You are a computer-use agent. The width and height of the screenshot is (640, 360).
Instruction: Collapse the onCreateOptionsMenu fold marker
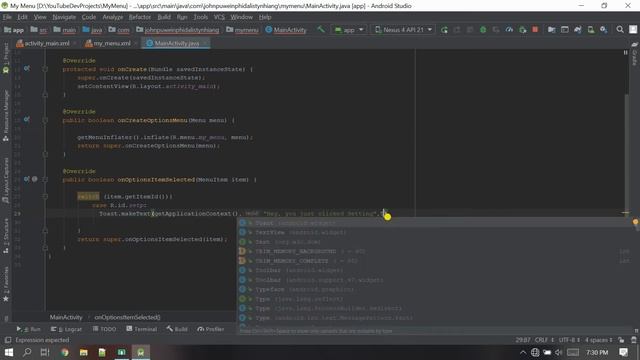(45, 120)
